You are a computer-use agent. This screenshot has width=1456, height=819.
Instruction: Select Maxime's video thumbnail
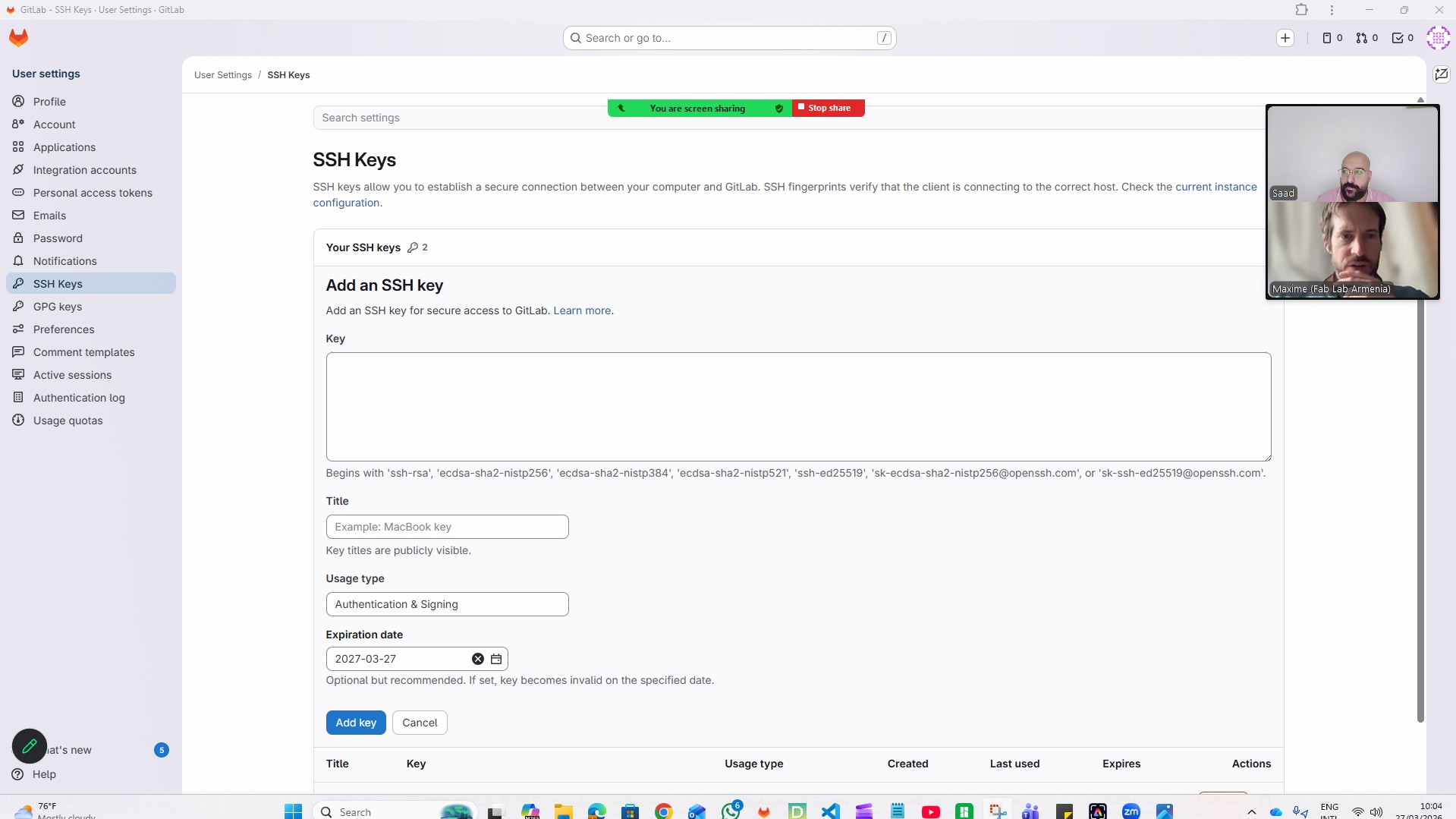tap(1353, 250)
